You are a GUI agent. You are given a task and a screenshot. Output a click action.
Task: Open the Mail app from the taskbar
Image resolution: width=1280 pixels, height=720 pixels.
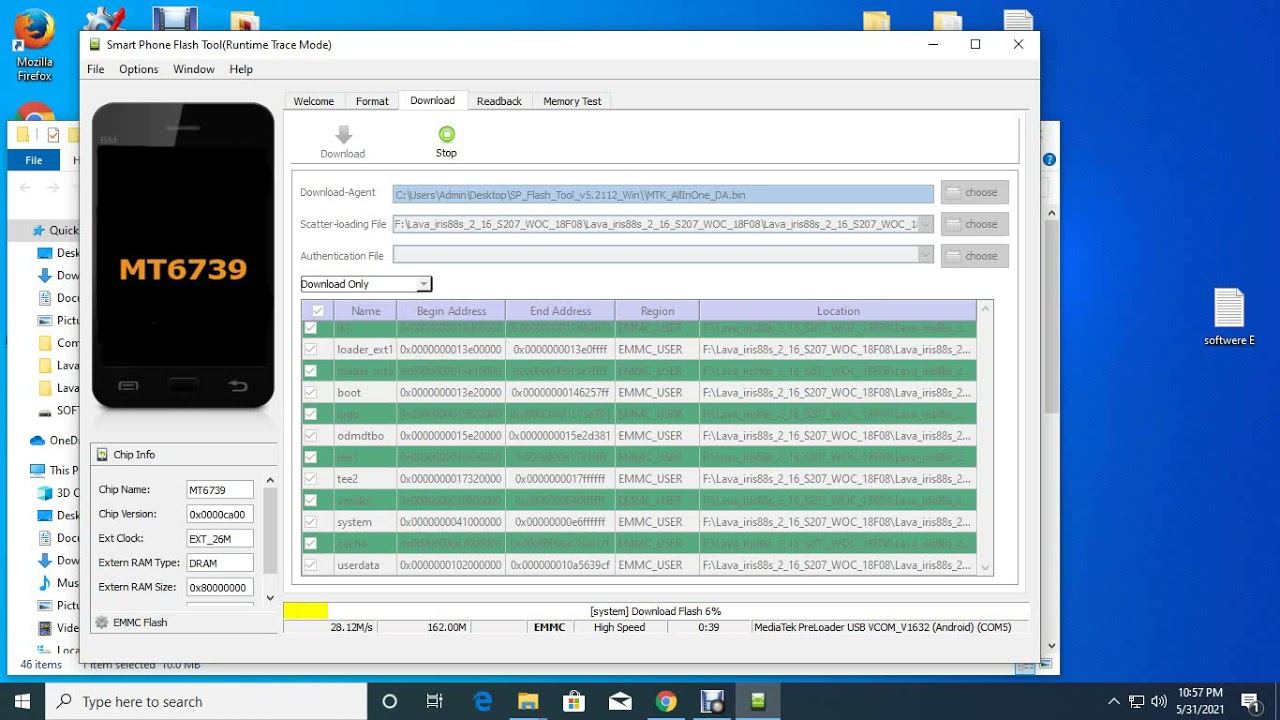(x=619, y=701)
